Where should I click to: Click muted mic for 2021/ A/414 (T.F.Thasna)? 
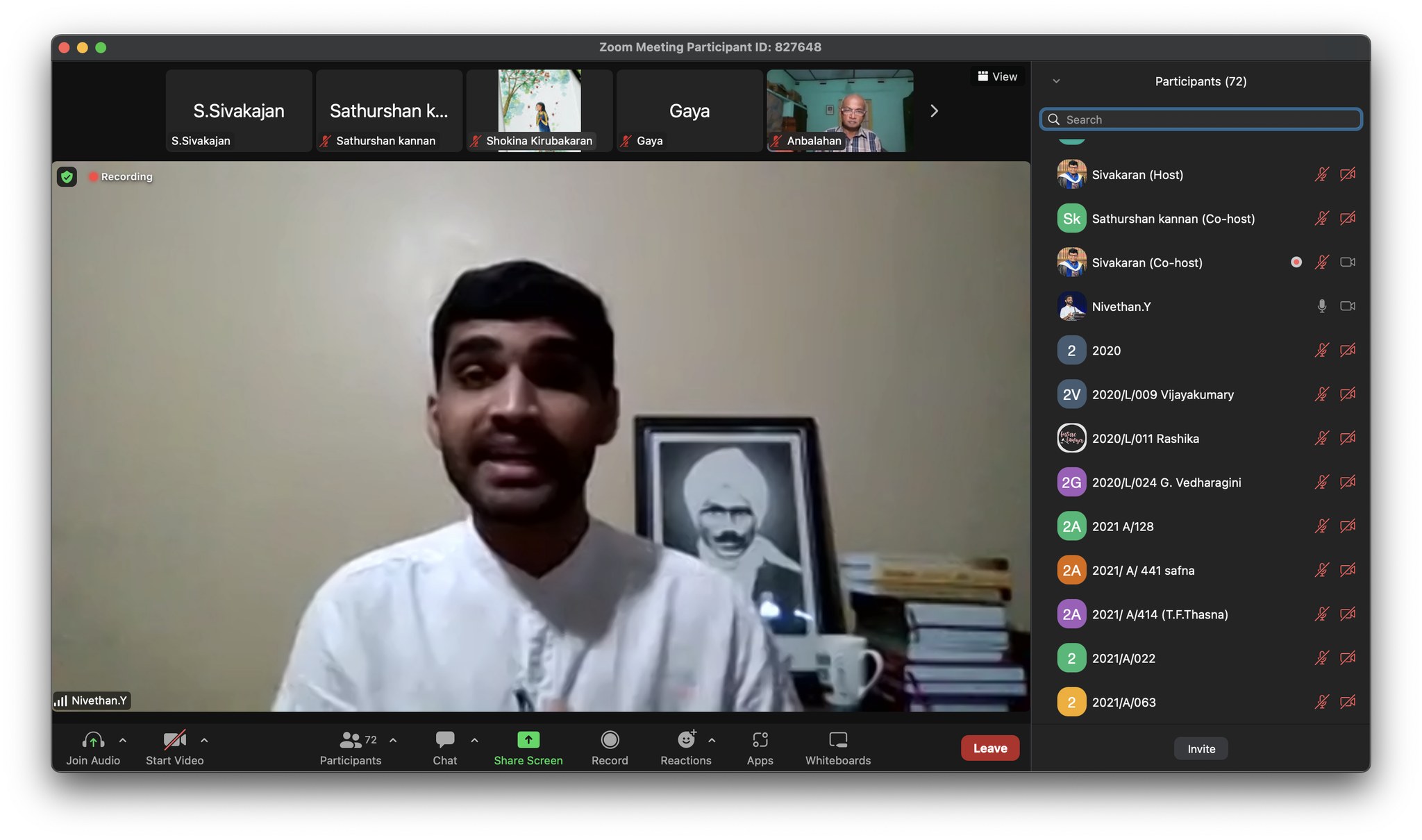tap(1321, 614)
